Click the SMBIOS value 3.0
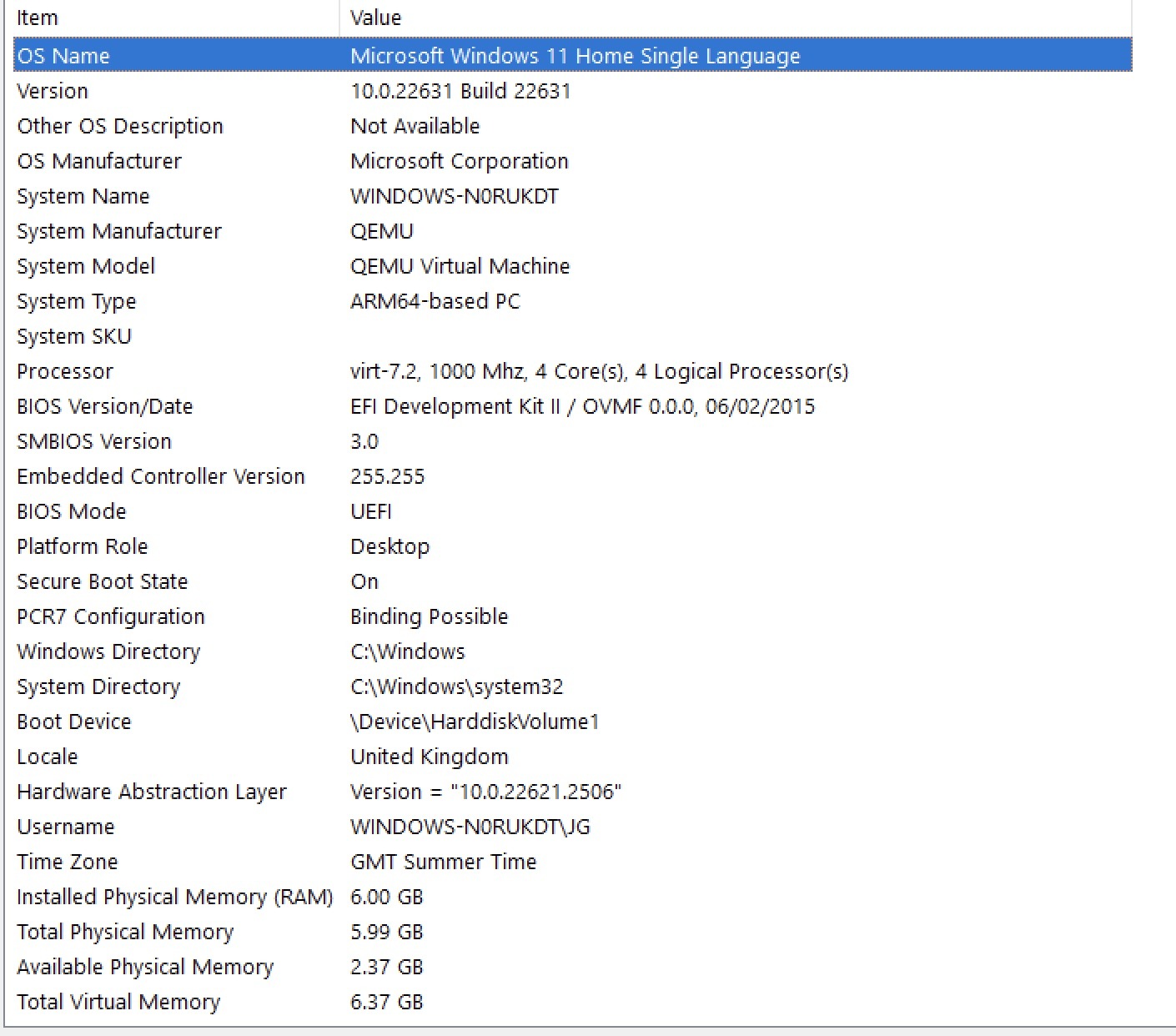Screen dimensions: 1176x1036 [x=364, y=441]
